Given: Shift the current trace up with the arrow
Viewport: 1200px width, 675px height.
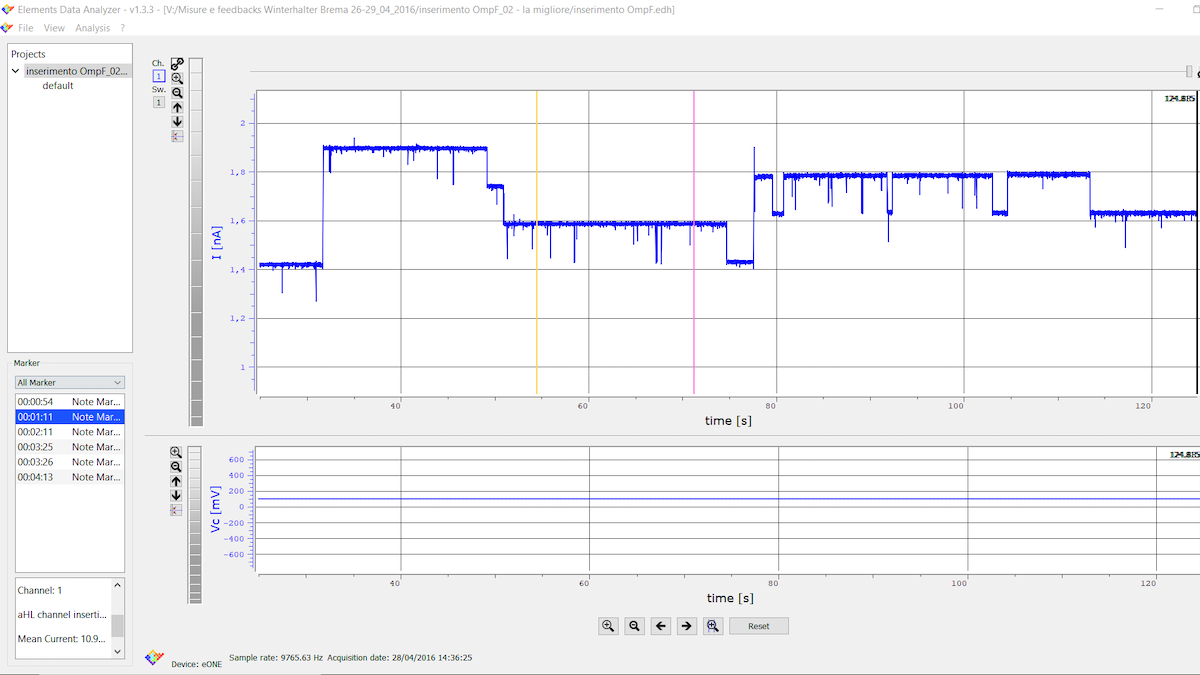Looking at the screenshot, I should [x=177, y=107].
